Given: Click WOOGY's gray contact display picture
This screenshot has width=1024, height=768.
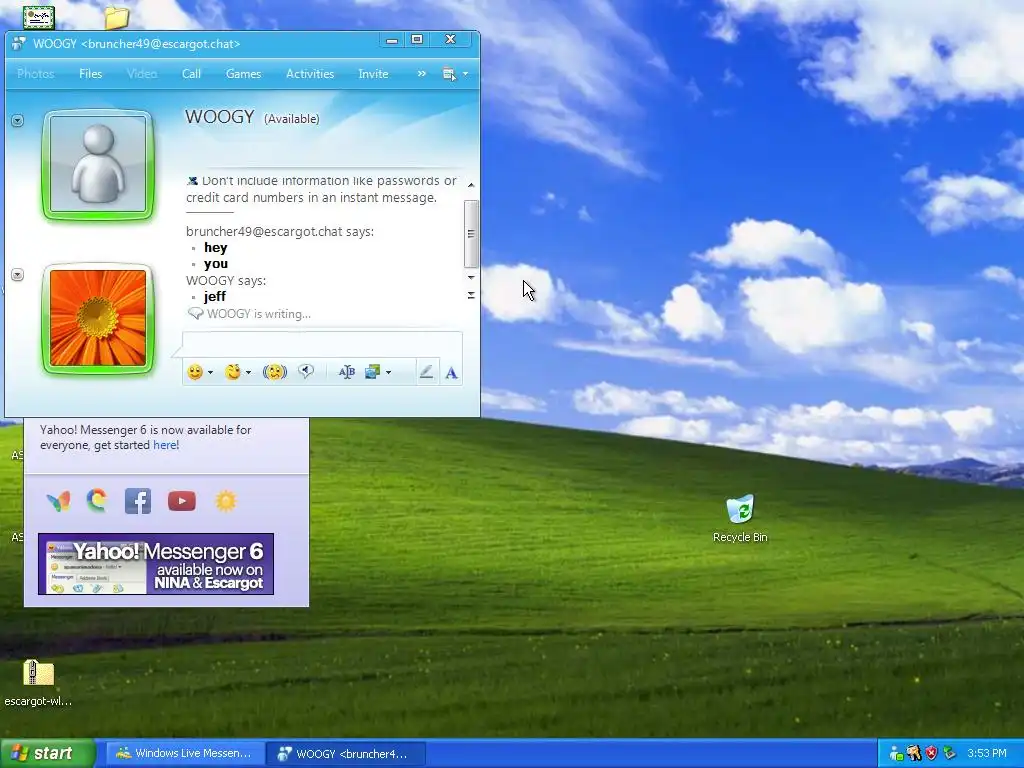Looking at the screenshot, I should pos(98,165).
